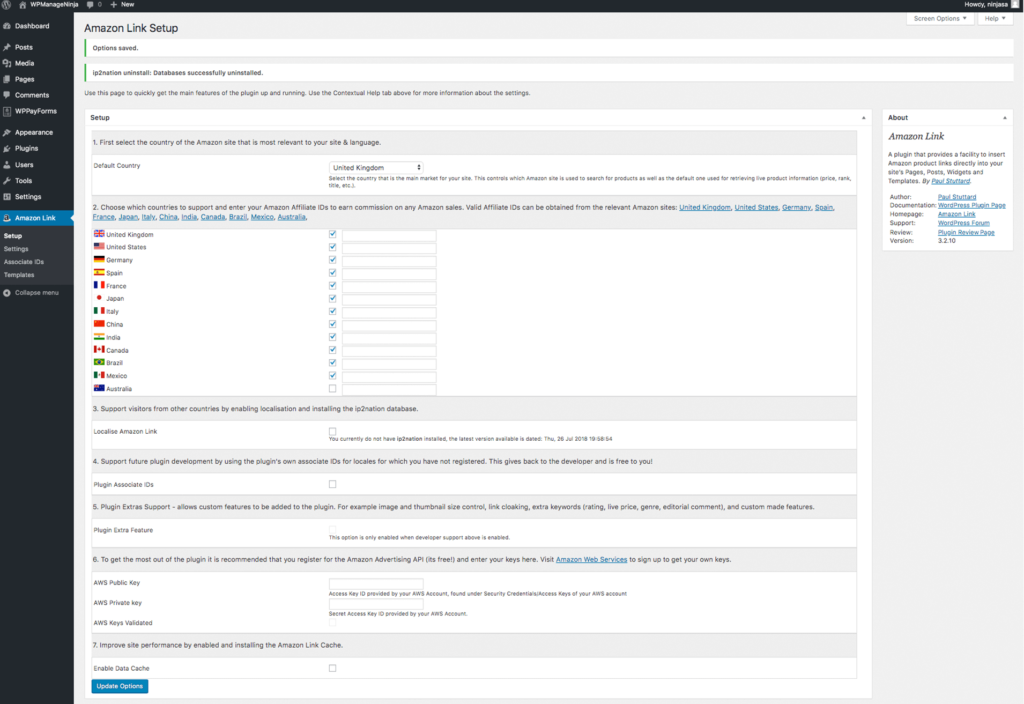Image resolution: width=1024 pixels, height=704 pixels.
Task: Click the Posts pin icon
Action: [7, 47]
